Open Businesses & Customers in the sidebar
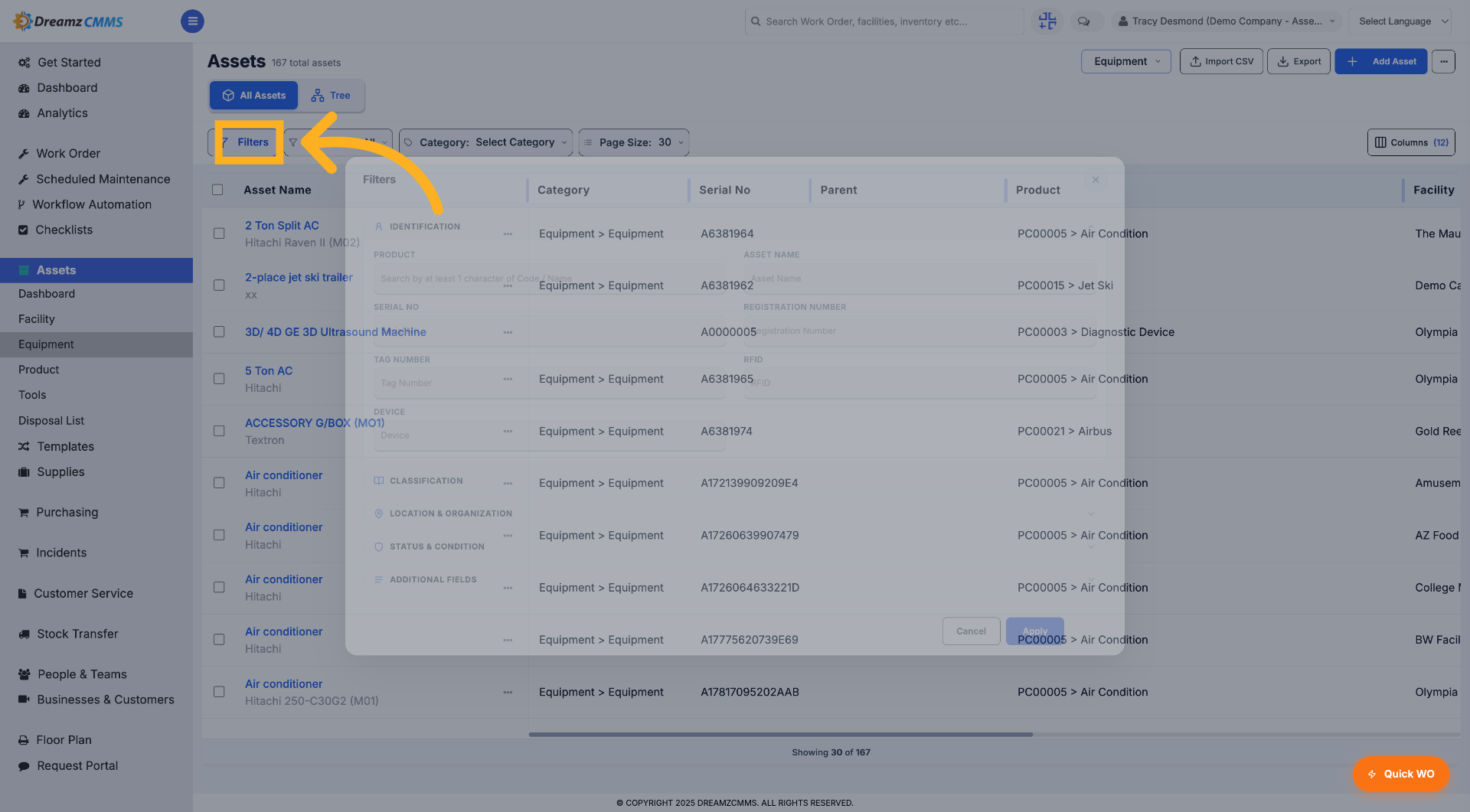 point(106,699)
